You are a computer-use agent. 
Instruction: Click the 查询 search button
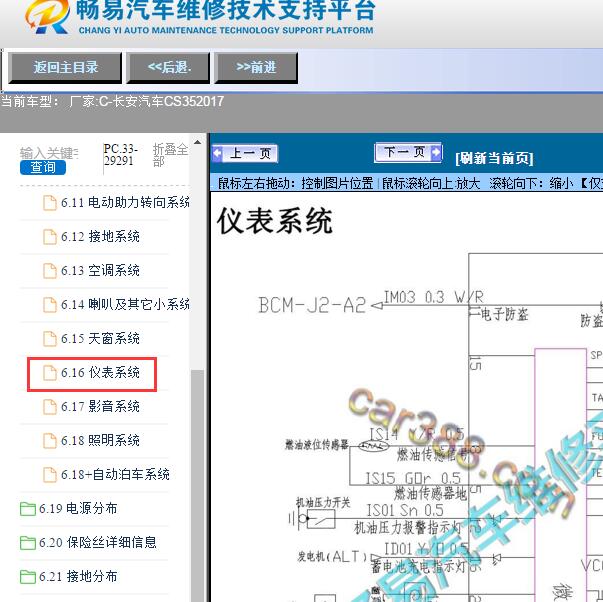pos(43,168)
